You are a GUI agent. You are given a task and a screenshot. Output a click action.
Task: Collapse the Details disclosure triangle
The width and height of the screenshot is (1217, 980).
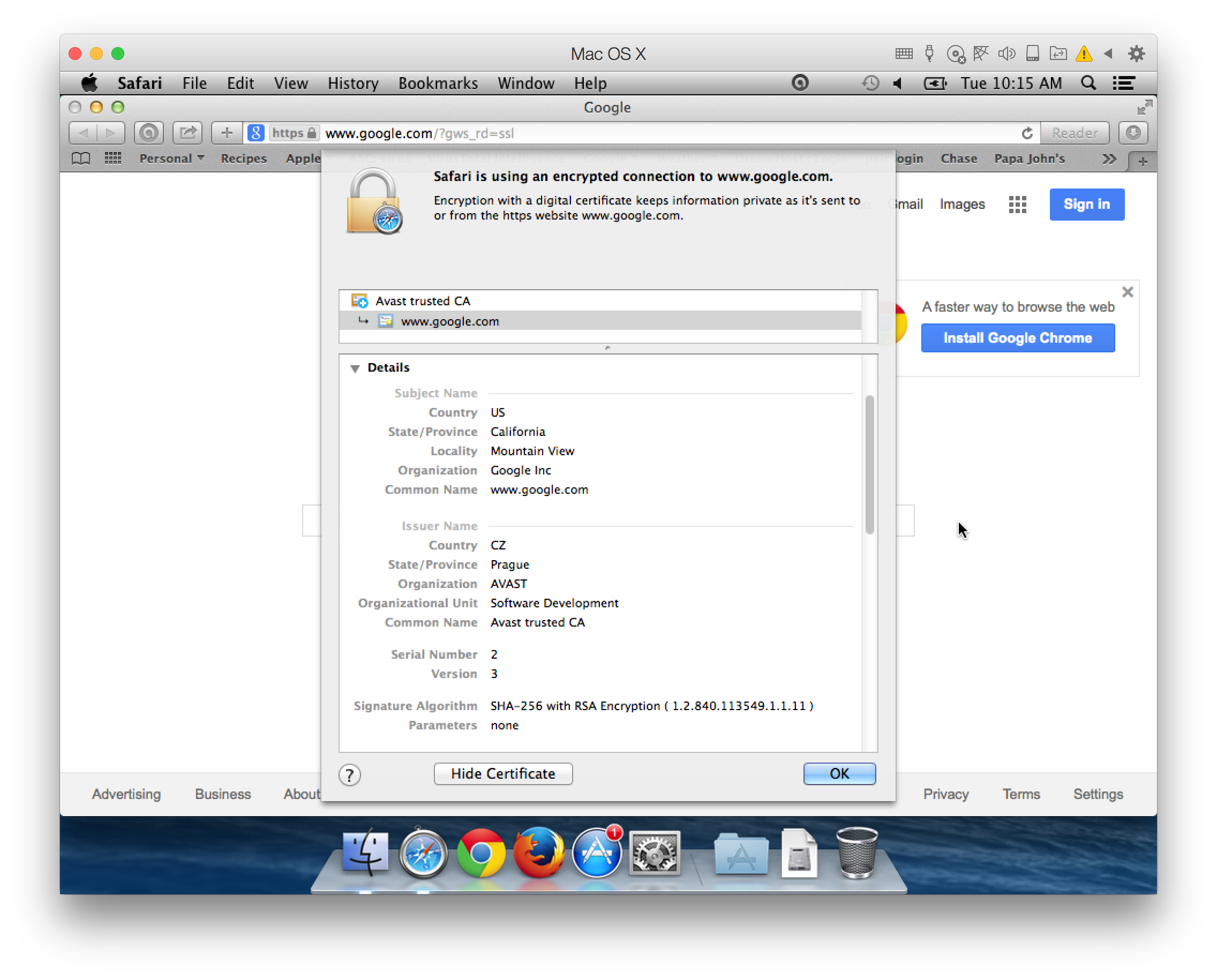[x=355, y=368]
